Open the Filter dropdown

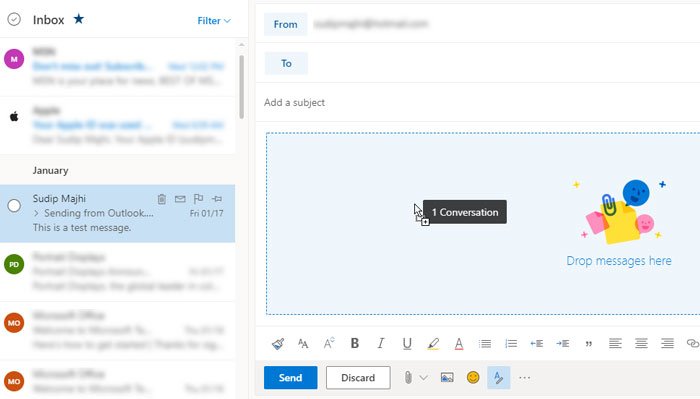point(214,21)
